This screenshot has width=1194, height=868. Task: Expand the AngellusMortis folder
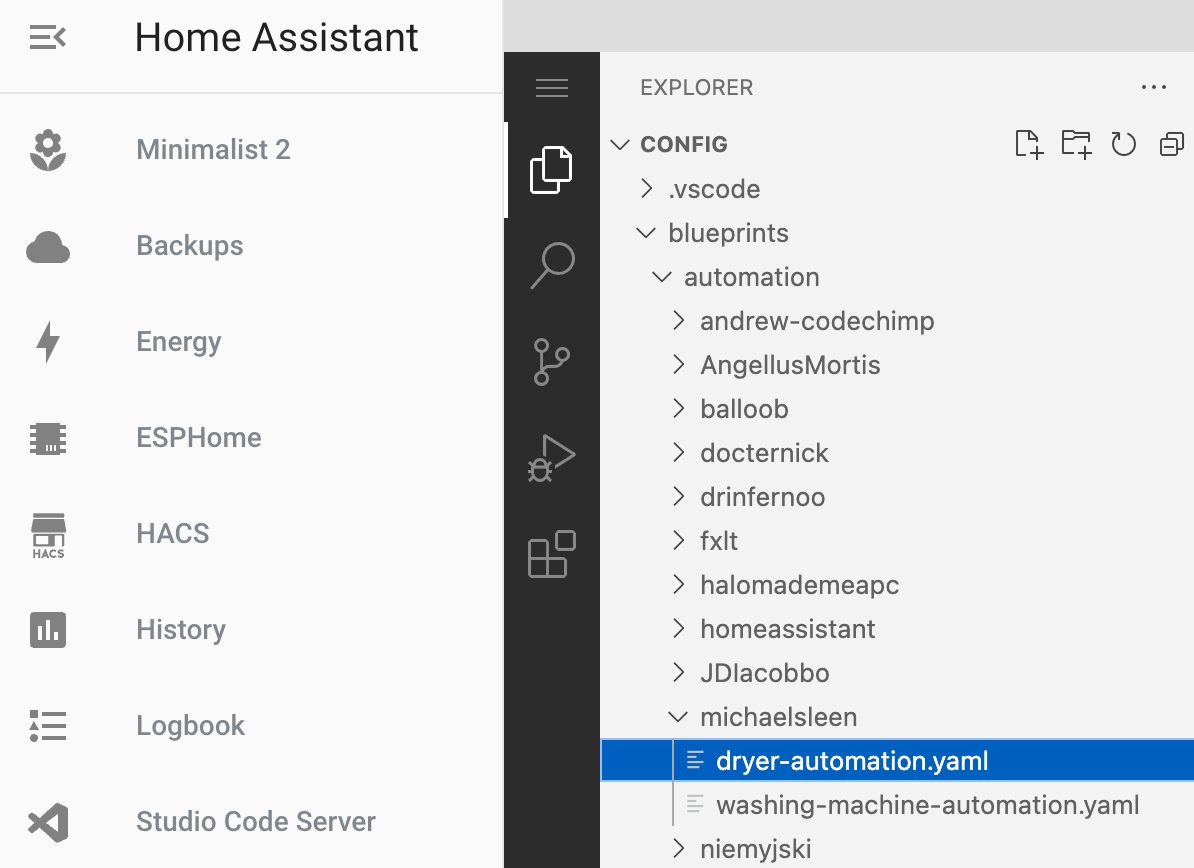tap(679, 365)
